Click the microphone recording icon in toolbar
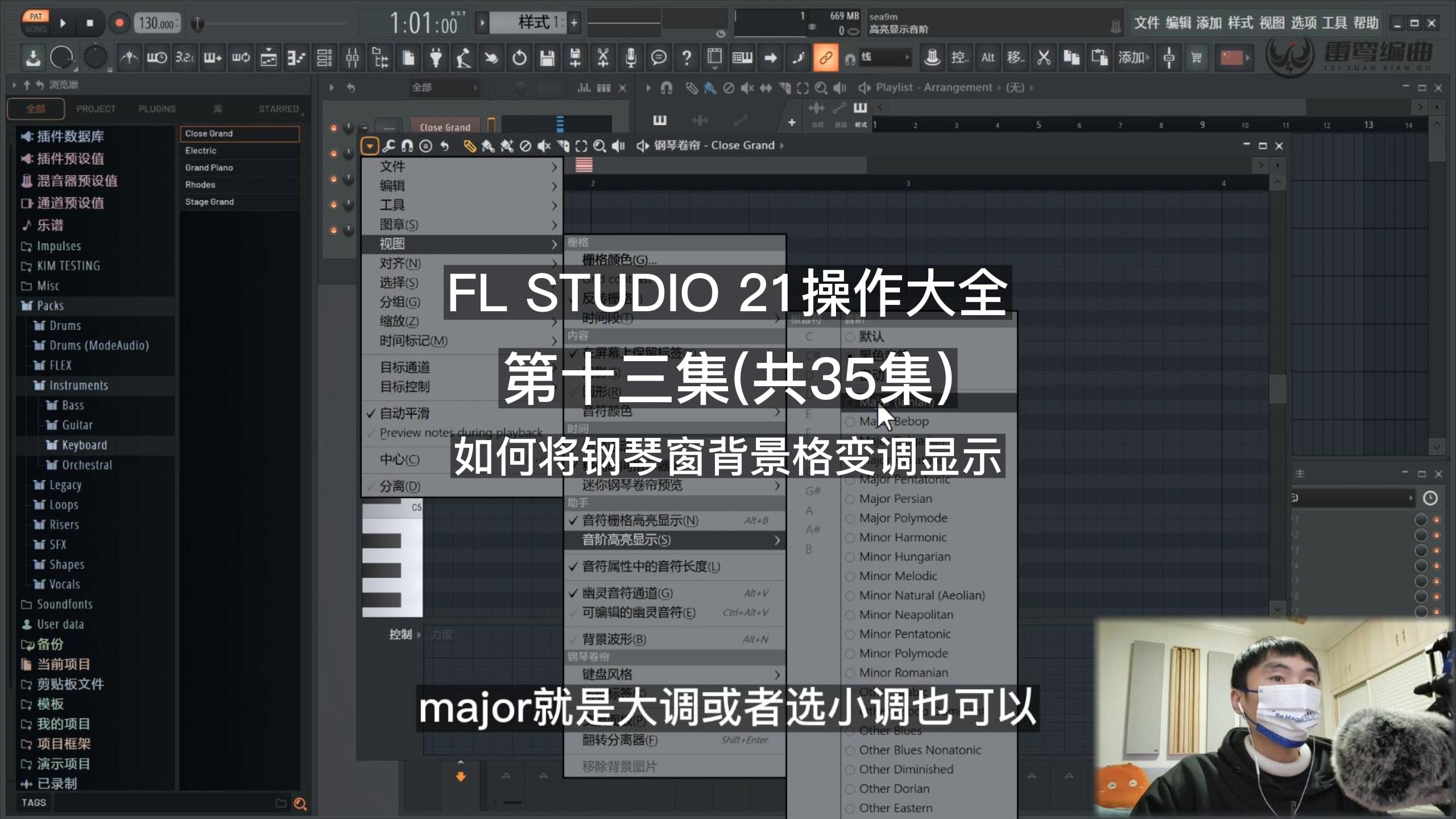 point(631,57)
